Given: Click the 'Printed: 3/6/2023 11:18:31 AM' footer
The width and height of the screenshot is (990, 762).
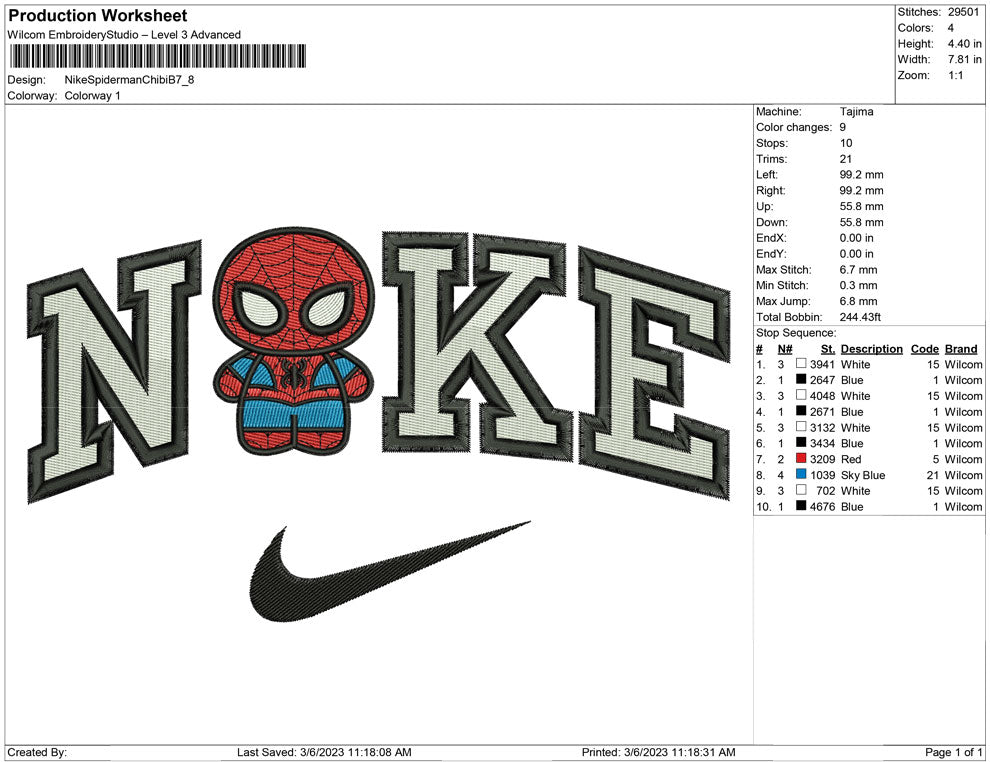Looking at the screenshot, I should tap(659, 752).
